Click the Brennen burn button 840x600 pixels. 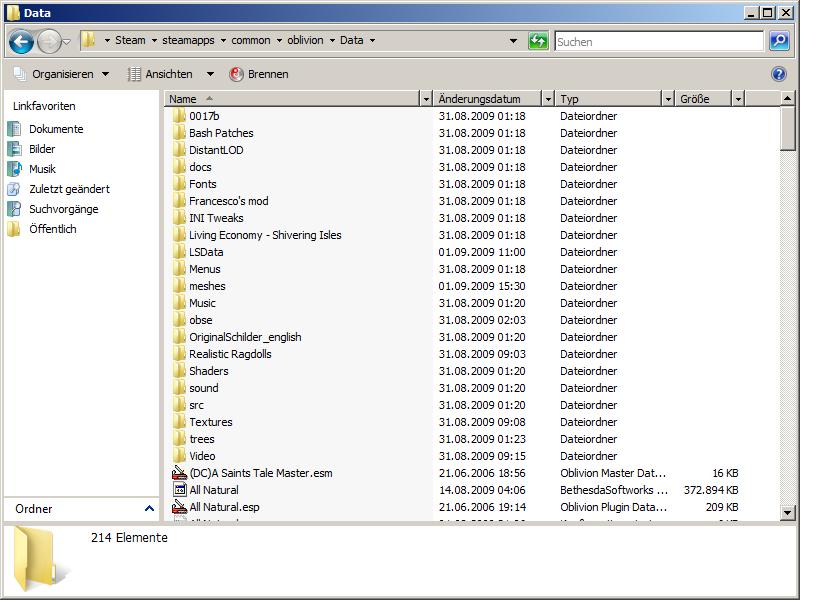click(259, 74)
